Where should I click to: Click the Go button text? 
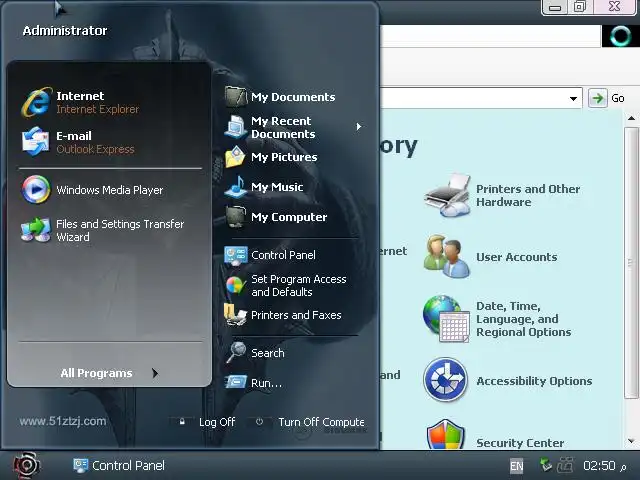coord(618,98)
